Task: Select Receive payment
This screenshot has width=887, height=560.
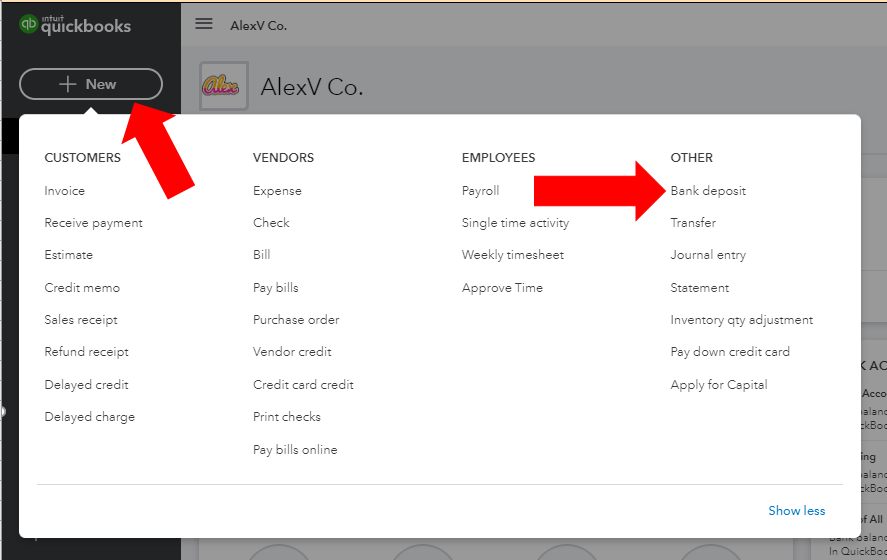Action: [x=93, y=223]
